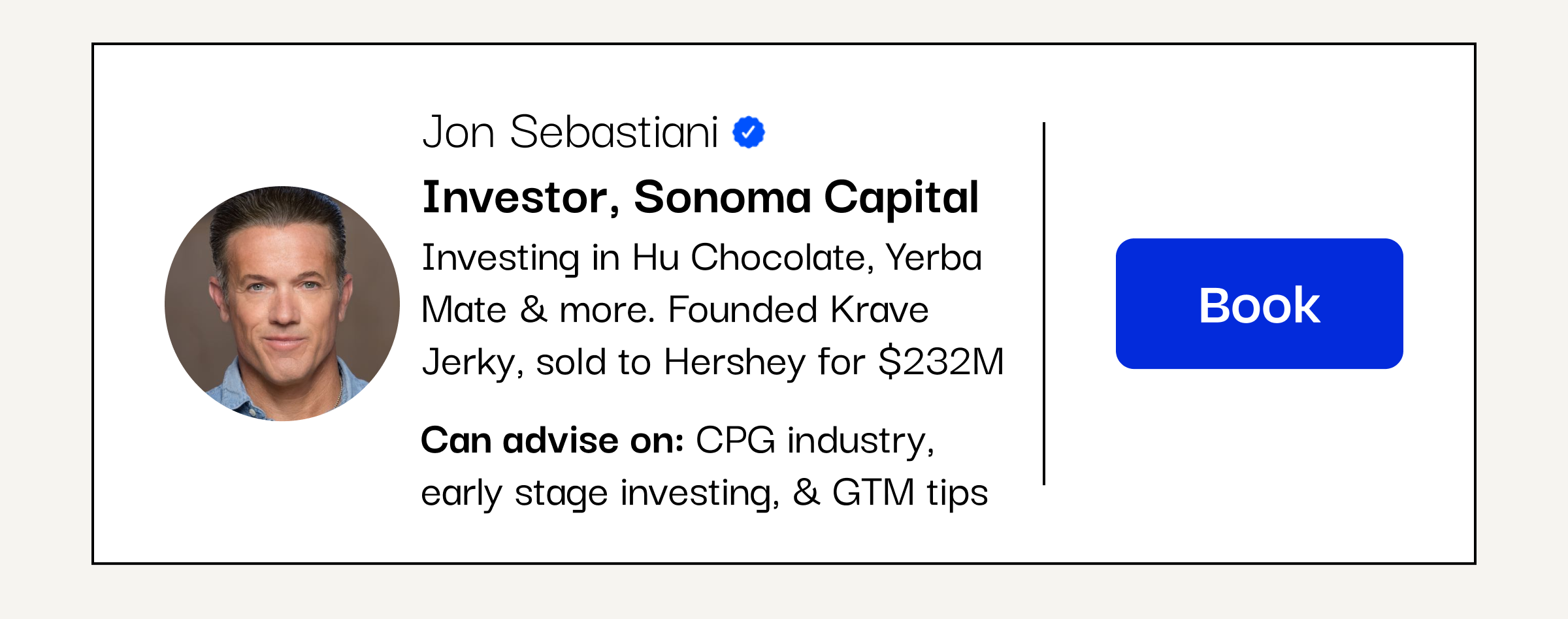Click the GTM tips text

[910, 494]
